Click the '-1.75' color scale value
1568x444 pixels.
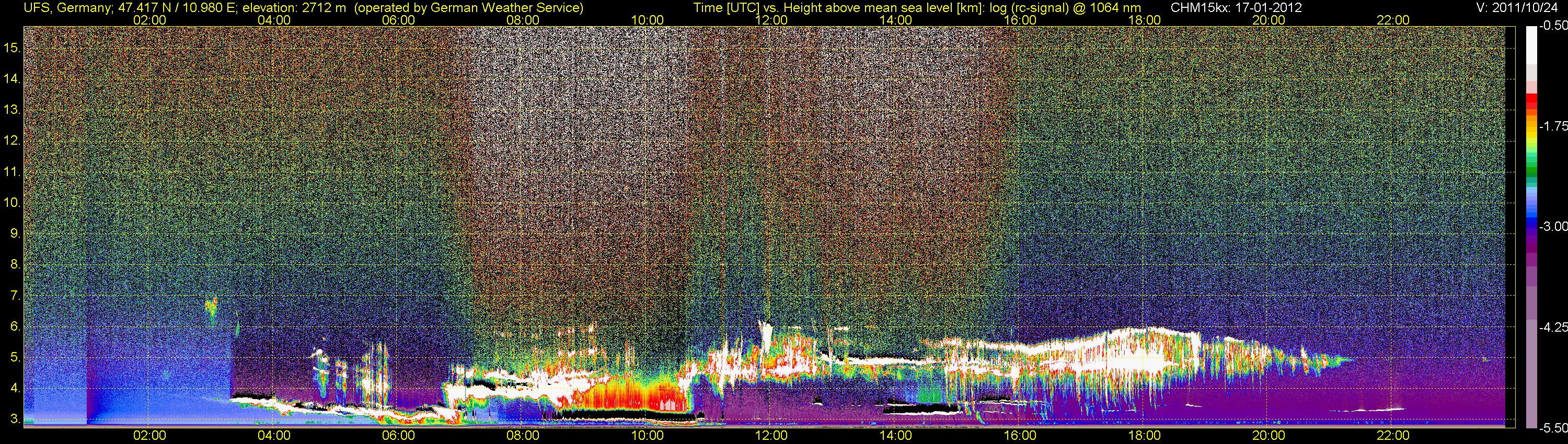1553,126
